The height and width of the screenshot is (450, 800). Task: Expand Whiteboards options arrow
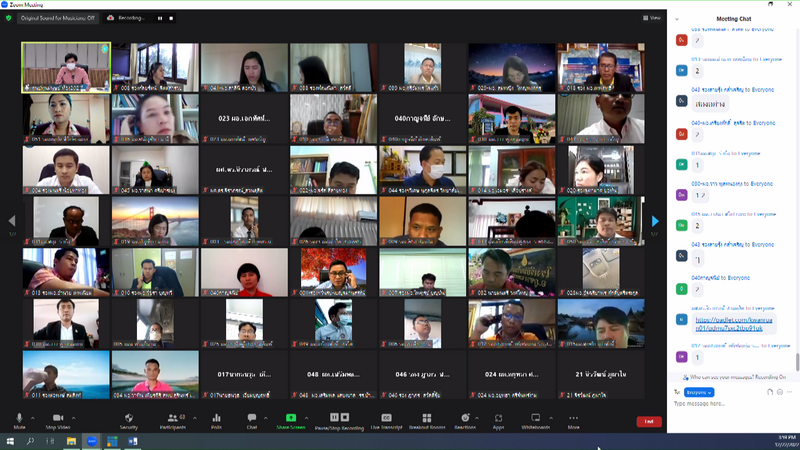[x=551, y=418]
